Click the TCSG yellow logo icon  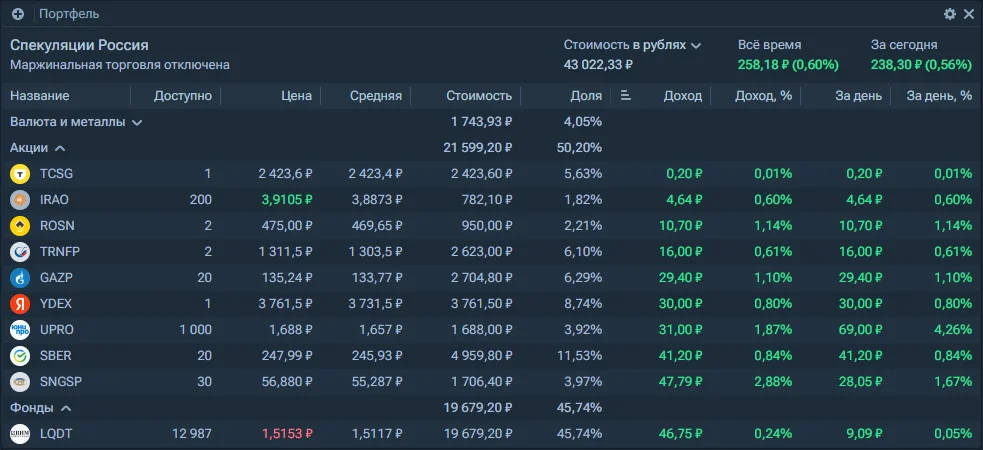tap(20, 174)
